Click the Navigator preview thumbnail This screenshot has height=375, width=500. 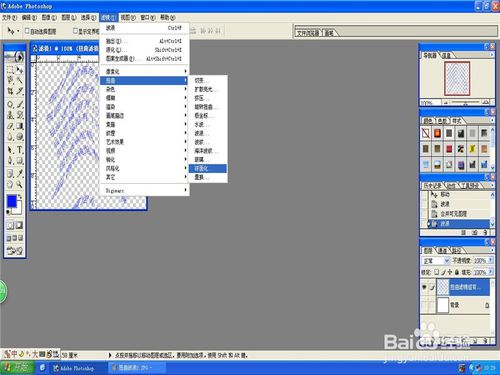pos(457,78)
